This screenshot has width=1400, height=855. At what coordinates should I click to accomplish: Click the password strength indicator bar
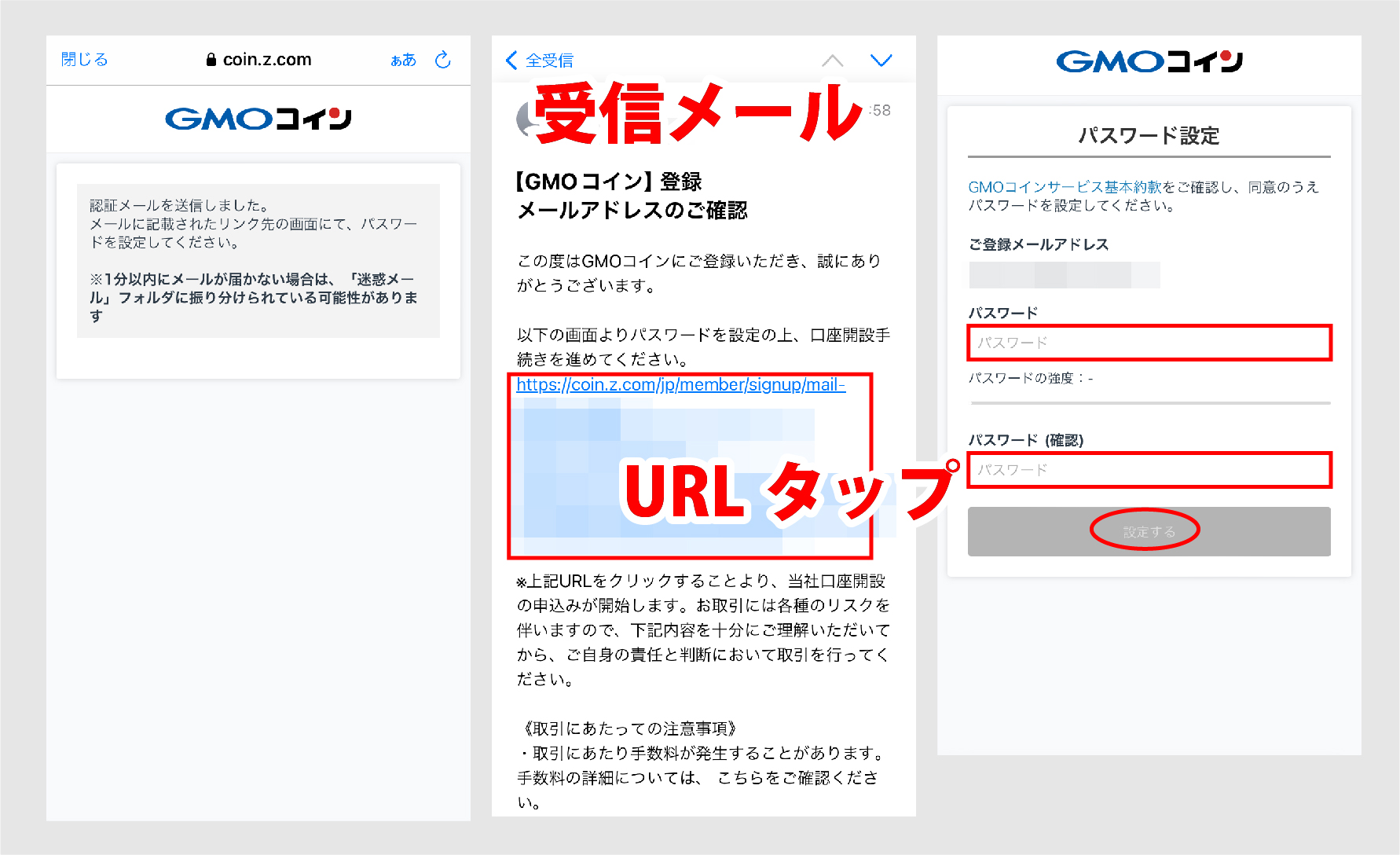click(x=1150, y=403)
